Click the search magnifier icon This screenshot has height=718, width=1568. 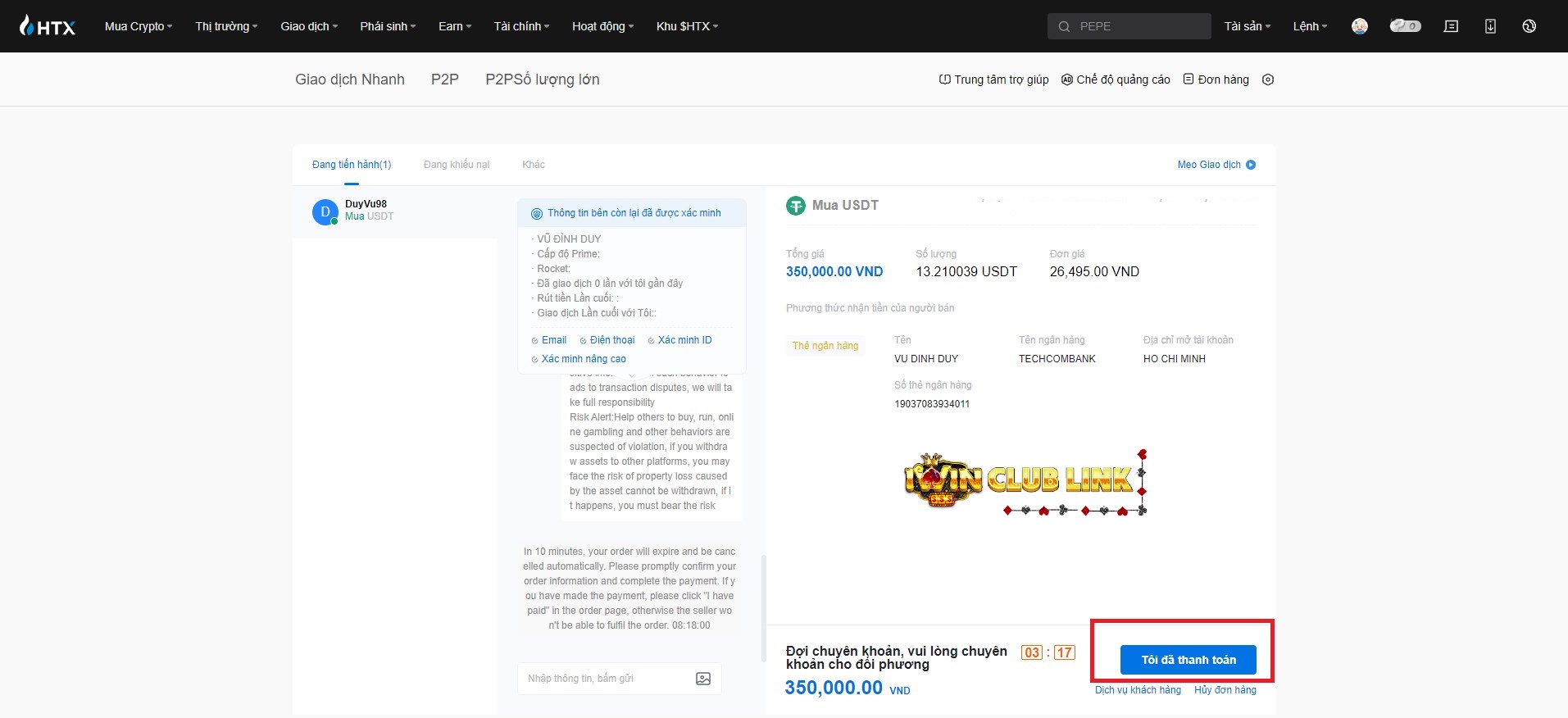[x=1064, y=26]
